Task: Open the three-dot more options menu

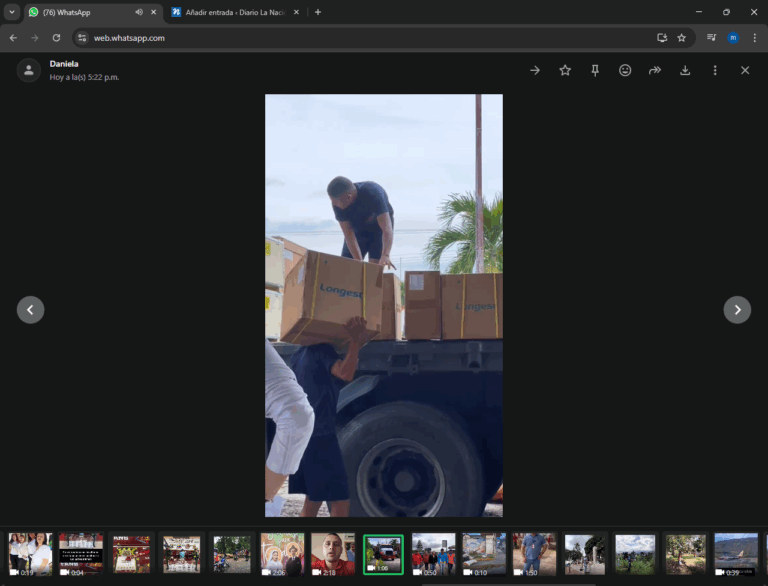Action: point(715,70)
